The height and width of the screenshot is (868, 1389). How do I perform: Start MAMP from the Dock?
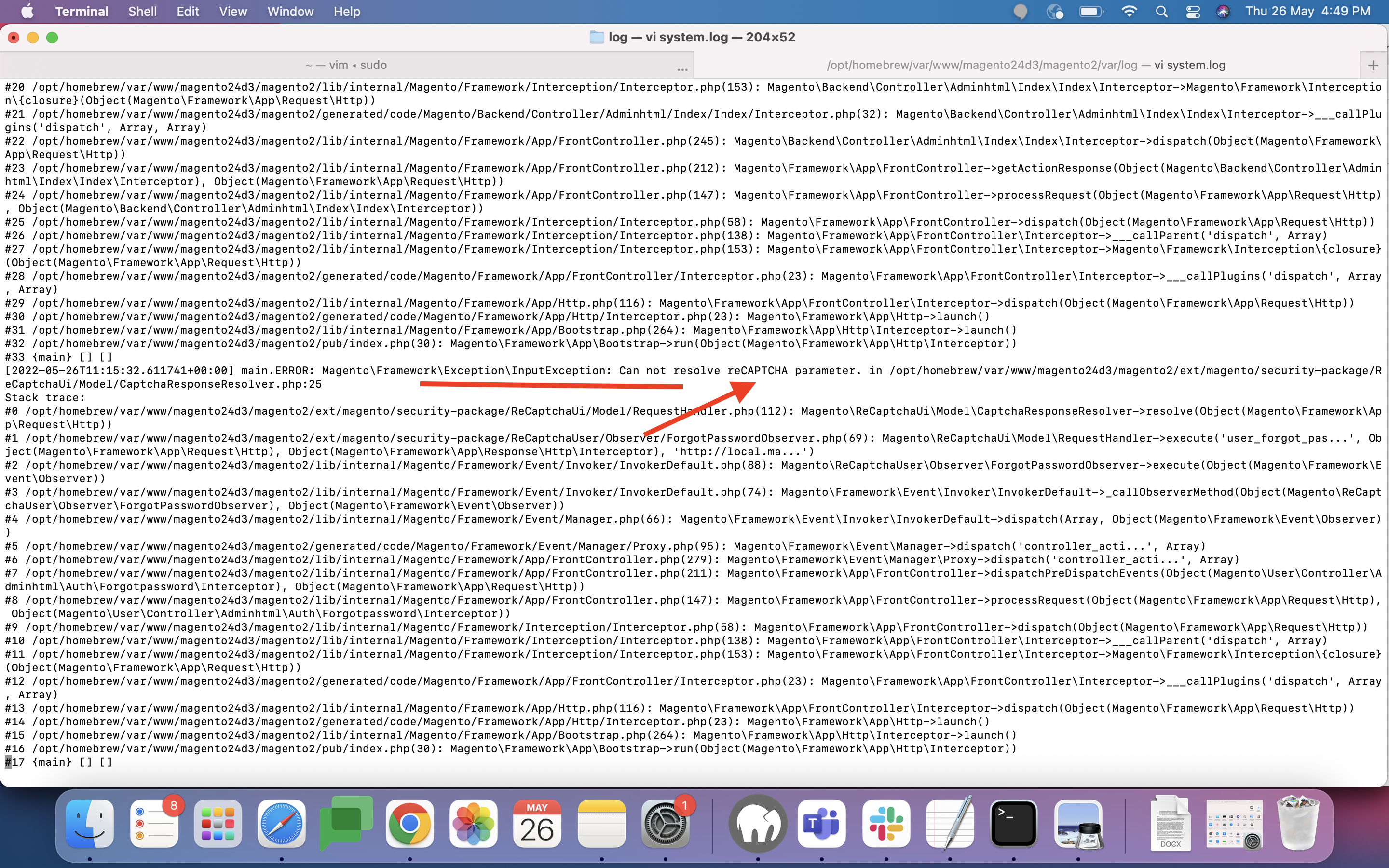tap(757, 823)
